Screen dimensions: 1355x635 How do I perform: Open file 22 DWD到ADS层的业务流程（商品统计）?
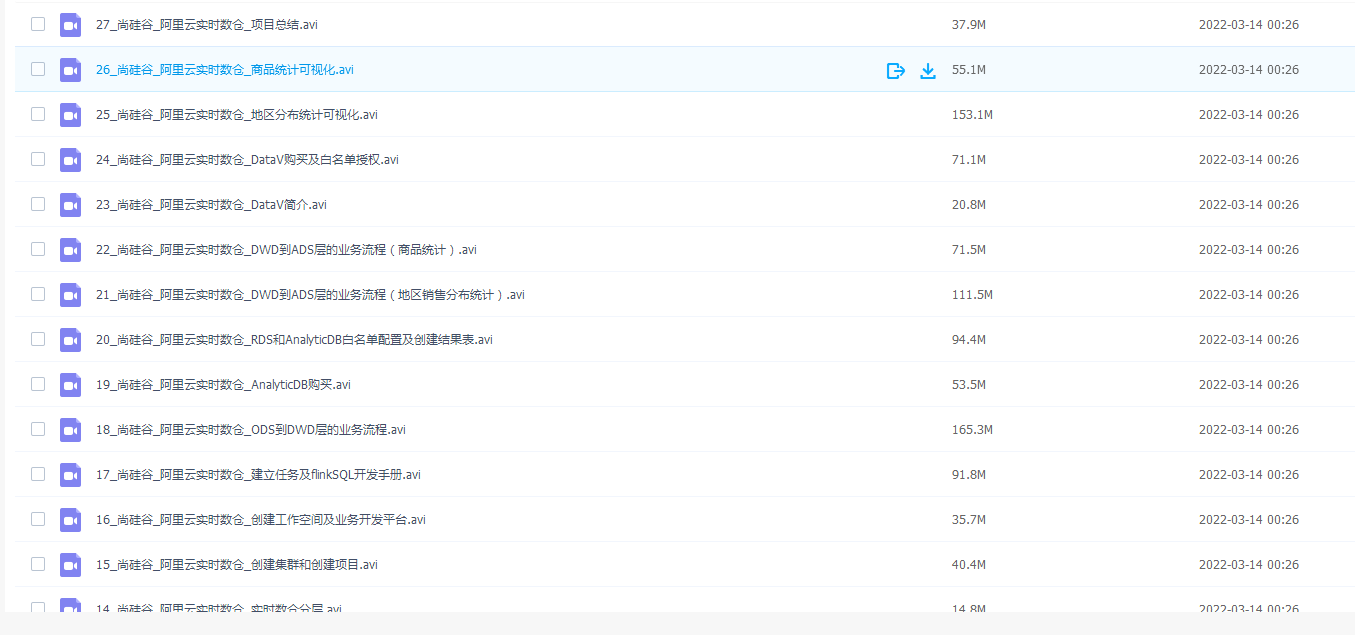pyautogui.click(x=286, y=250)
